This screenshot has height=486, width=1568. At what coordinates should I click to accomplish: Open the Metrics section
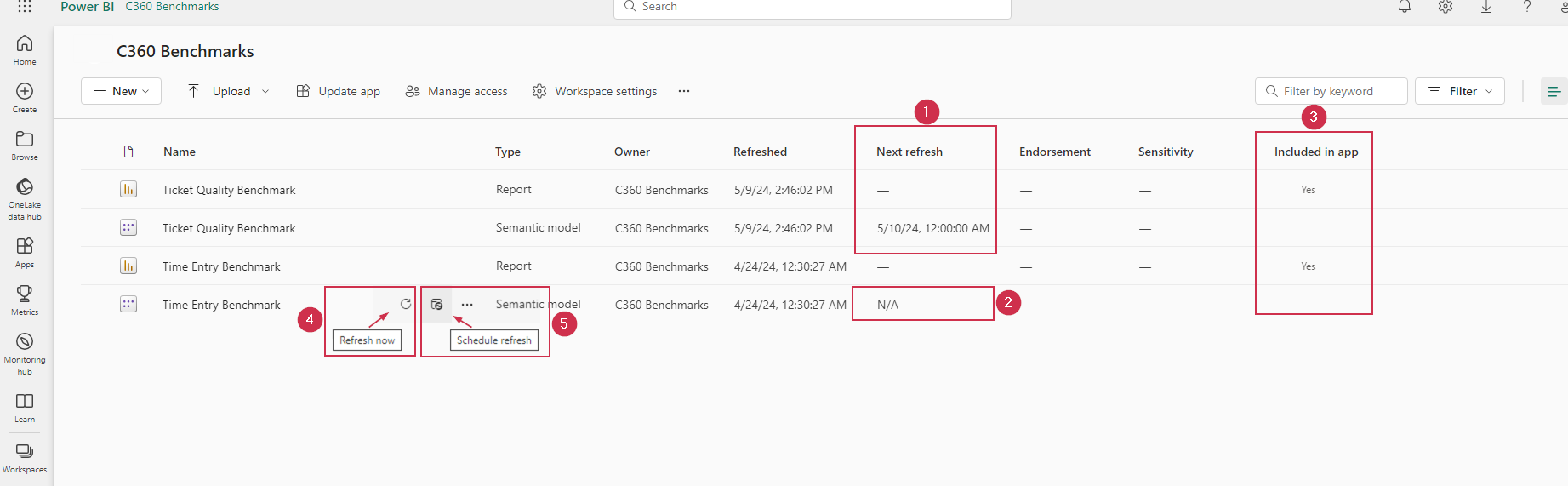pyautogui.click(x=25, y=300)
